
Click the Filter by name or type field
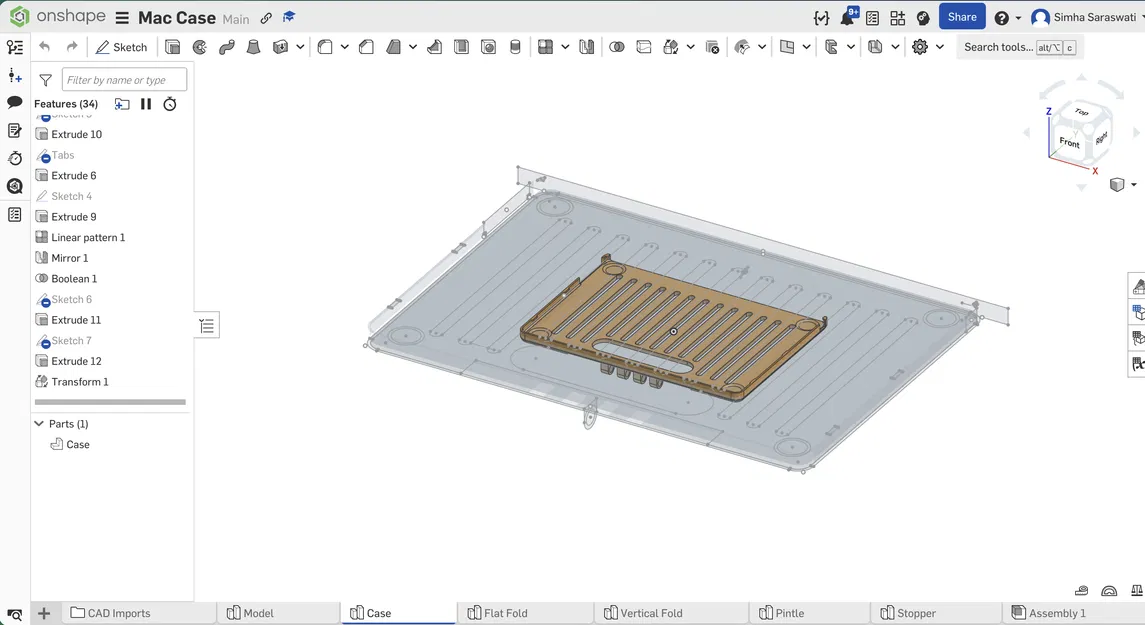pos(124,80)
